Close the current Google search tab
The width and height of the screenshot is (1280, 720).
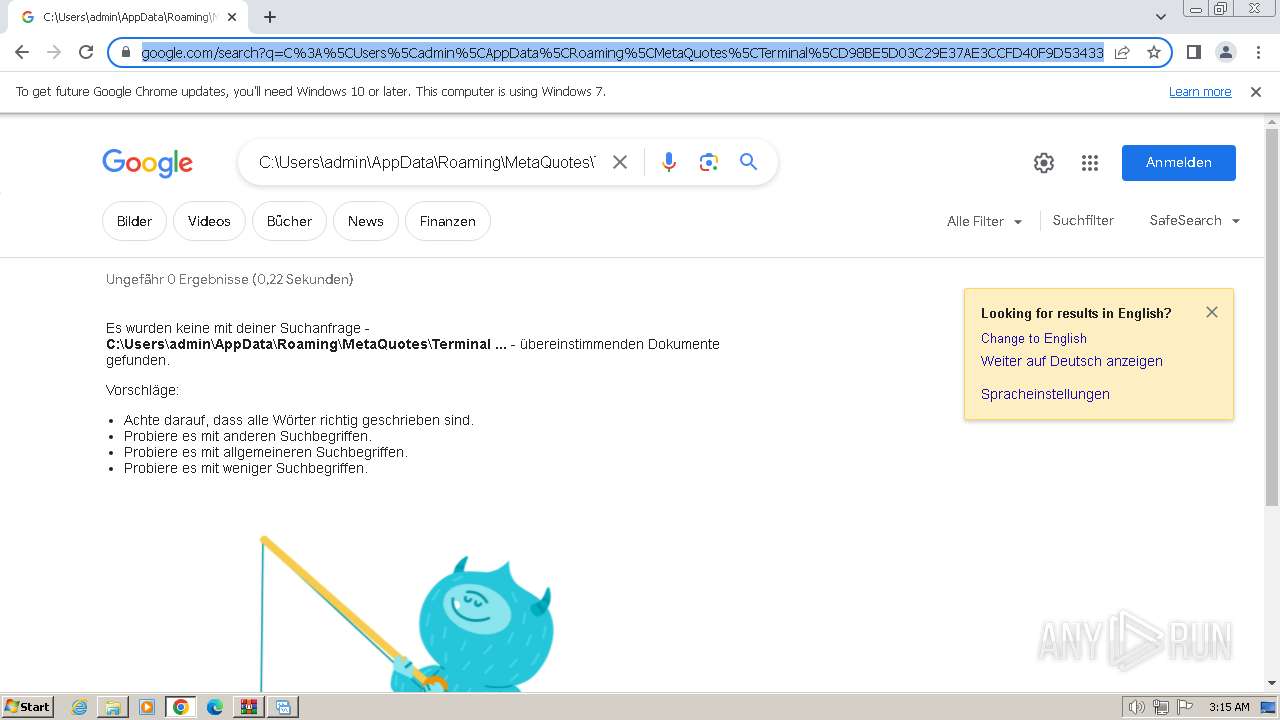(x=232, y=17)
